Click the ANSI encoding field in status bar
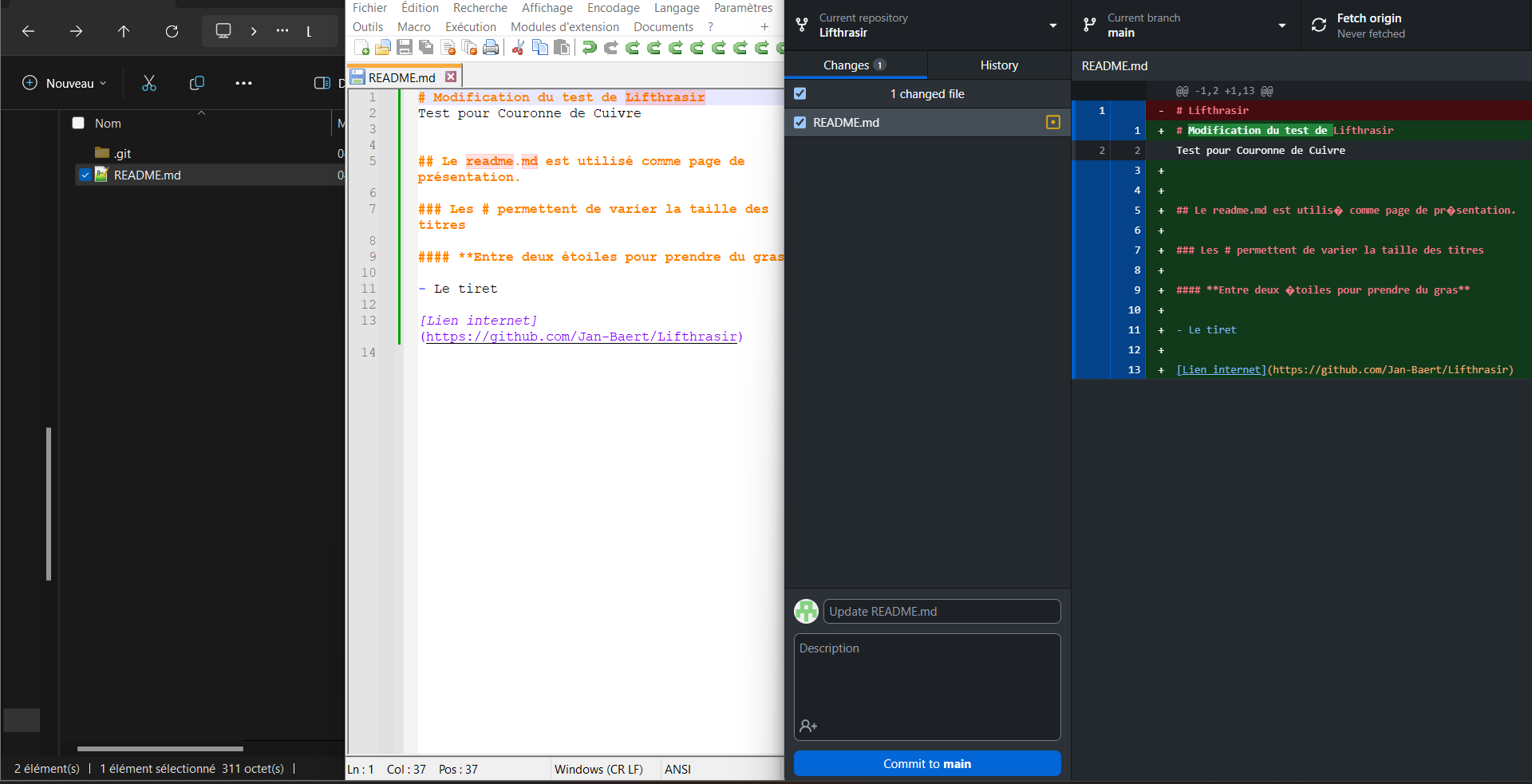 [x=677, y=769]
